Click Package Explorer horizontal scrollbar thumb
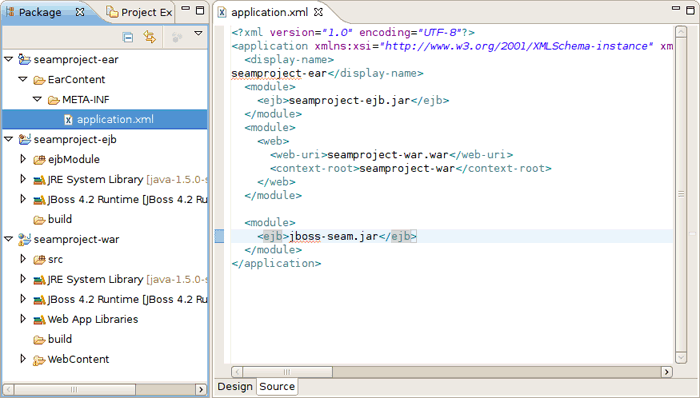The image size is (700, 398). tap(75, 390)
